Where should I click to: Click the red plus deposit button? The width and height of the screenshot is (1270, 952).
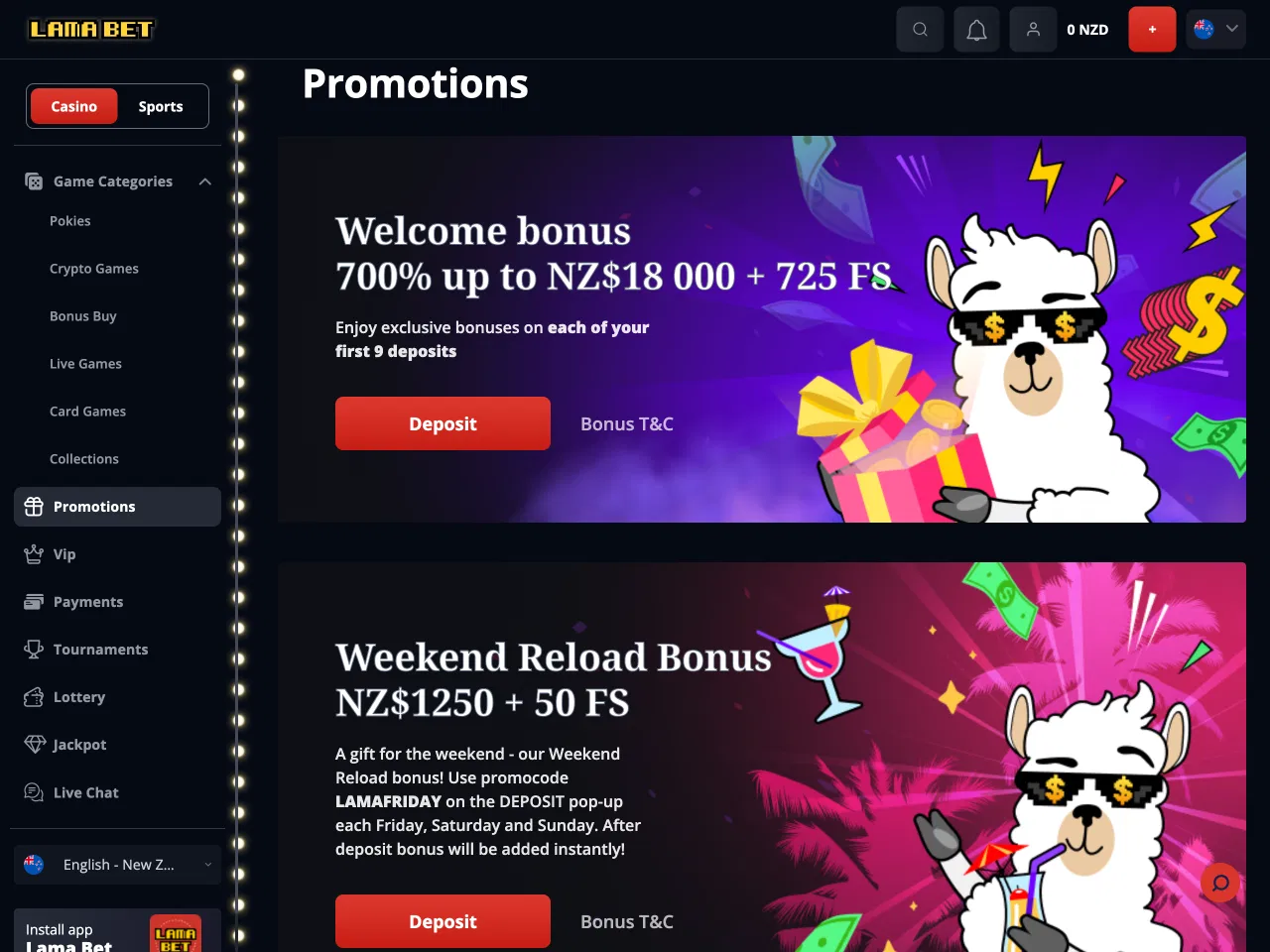1152,30
